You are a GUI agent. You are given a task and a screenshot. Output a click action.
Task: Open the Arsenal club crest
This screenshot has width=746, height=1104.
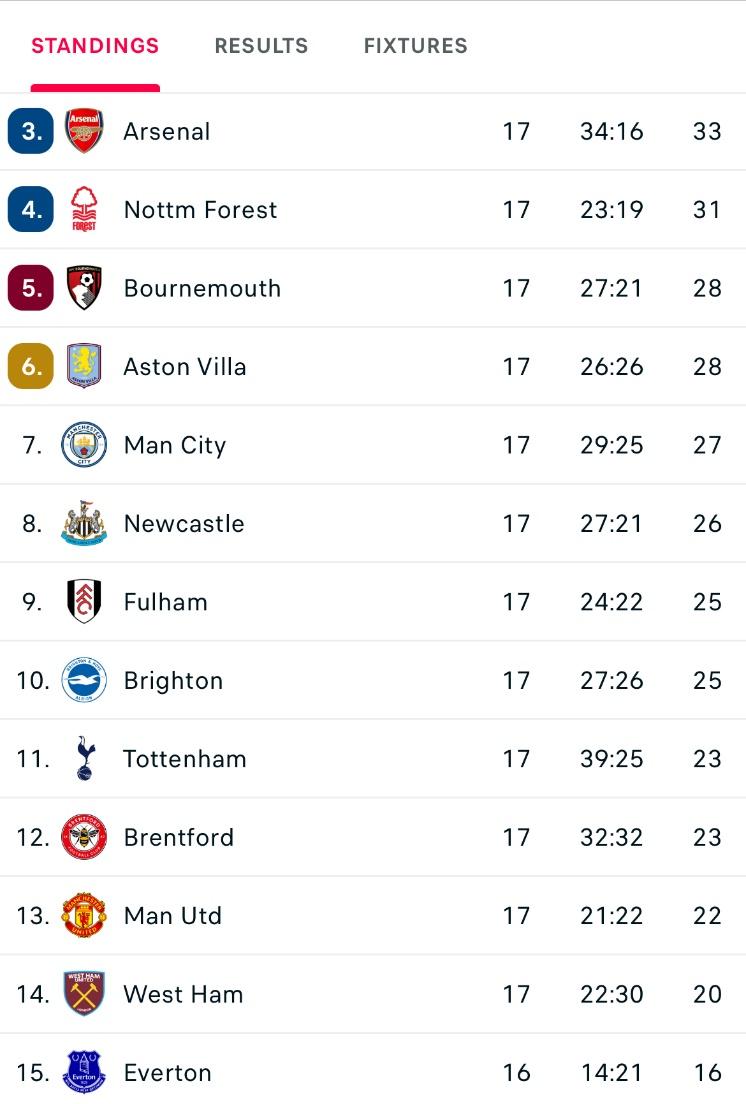84,131
